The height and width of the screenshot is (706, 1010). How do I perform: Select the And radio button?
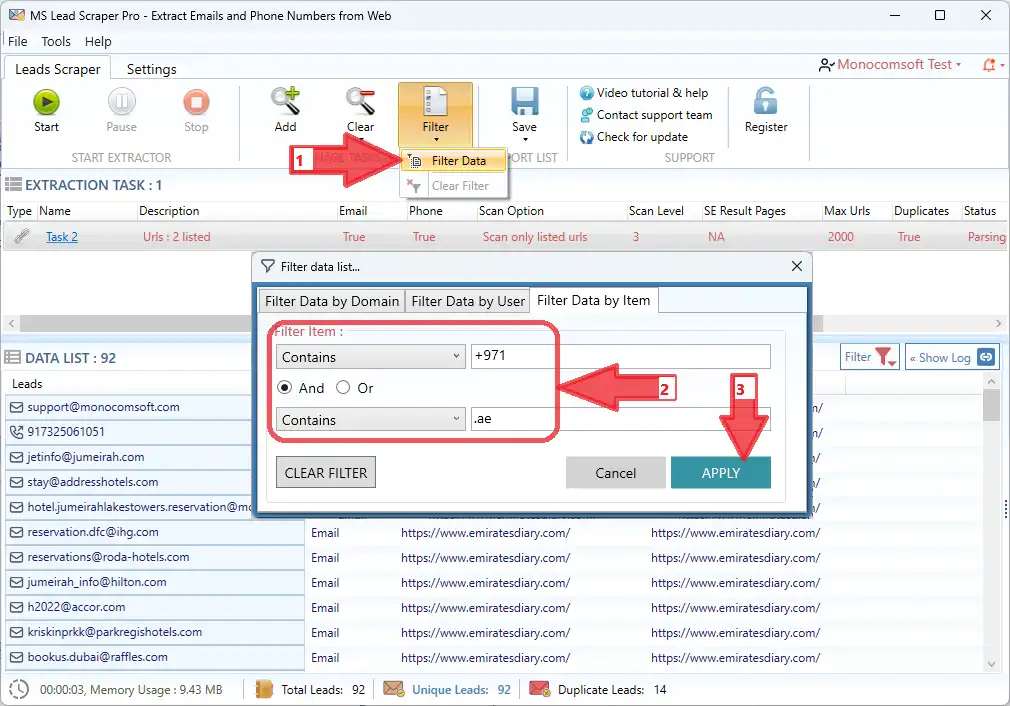[285, 388]
